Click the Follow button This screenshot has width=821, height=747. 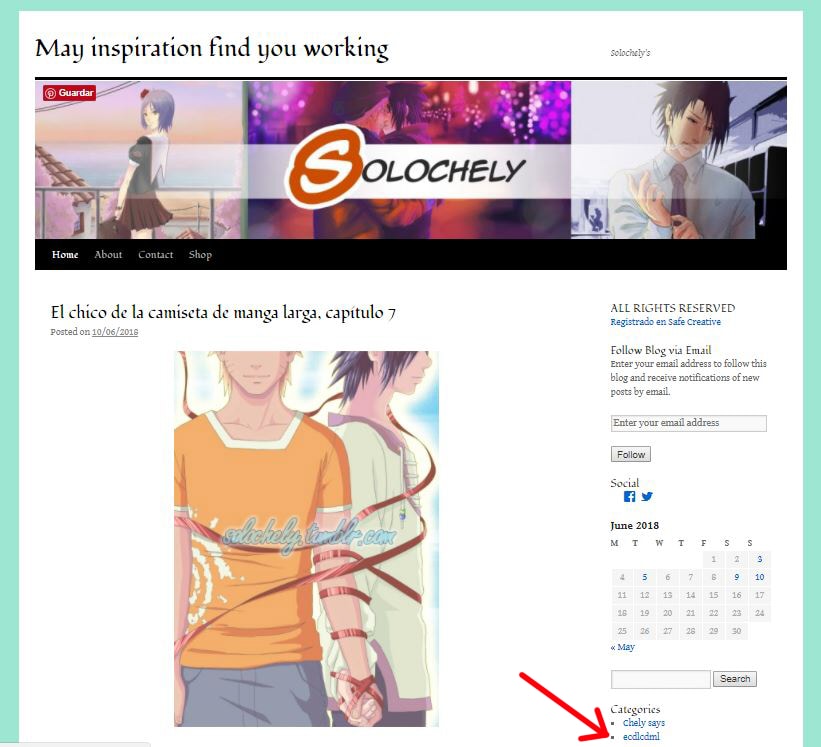(x=631, y=454)
